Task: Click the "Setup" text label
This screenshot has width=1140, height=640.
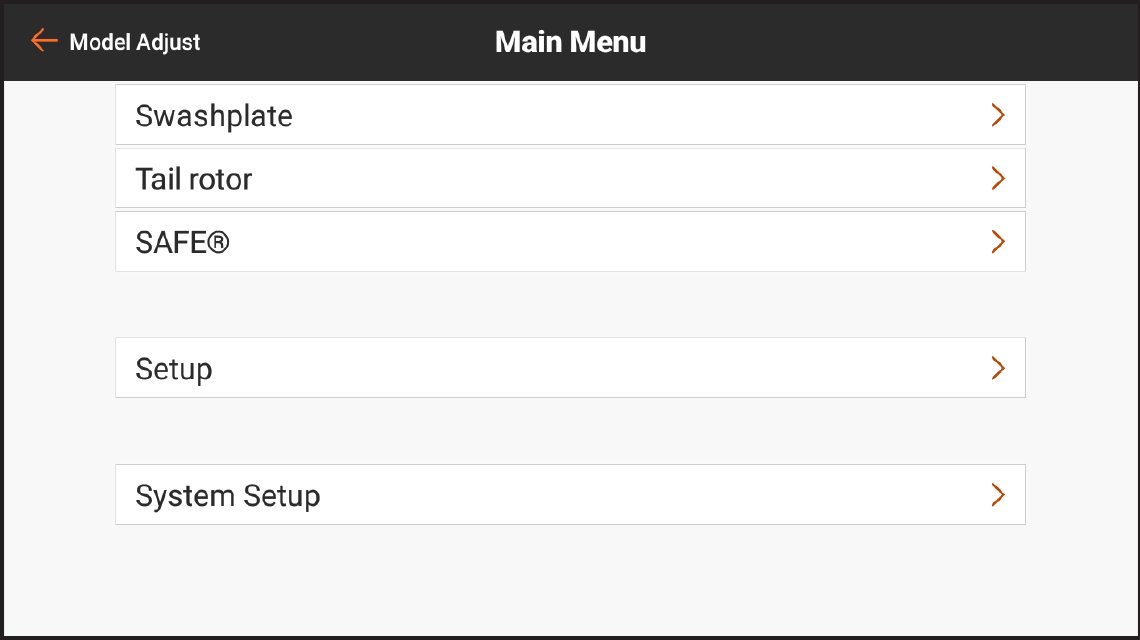Action: coord(174,369)
